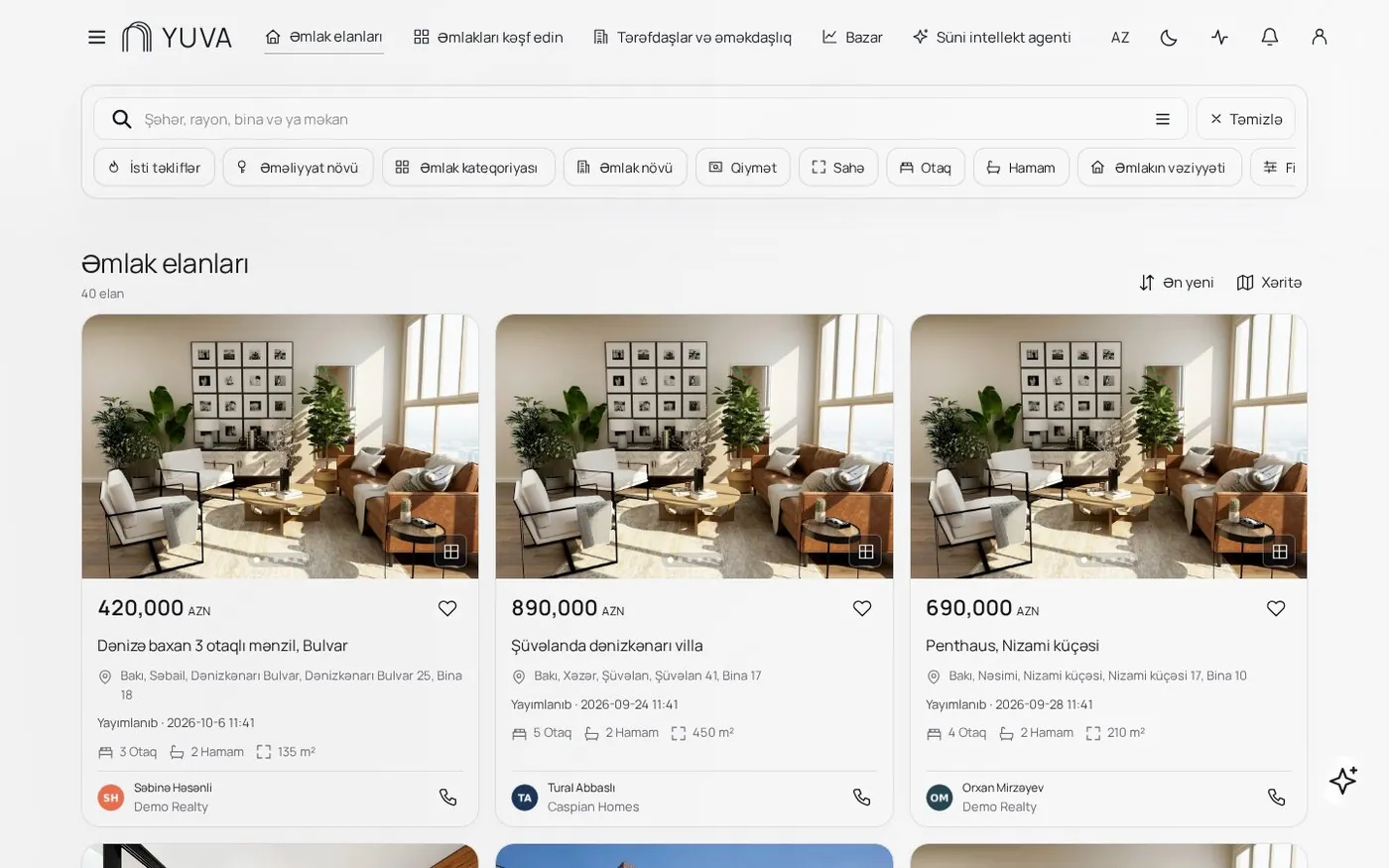Call agent Orxan Mirzəyev
The width and height of the screenshot is (1389, 868).
click(x=1276, y=797)
